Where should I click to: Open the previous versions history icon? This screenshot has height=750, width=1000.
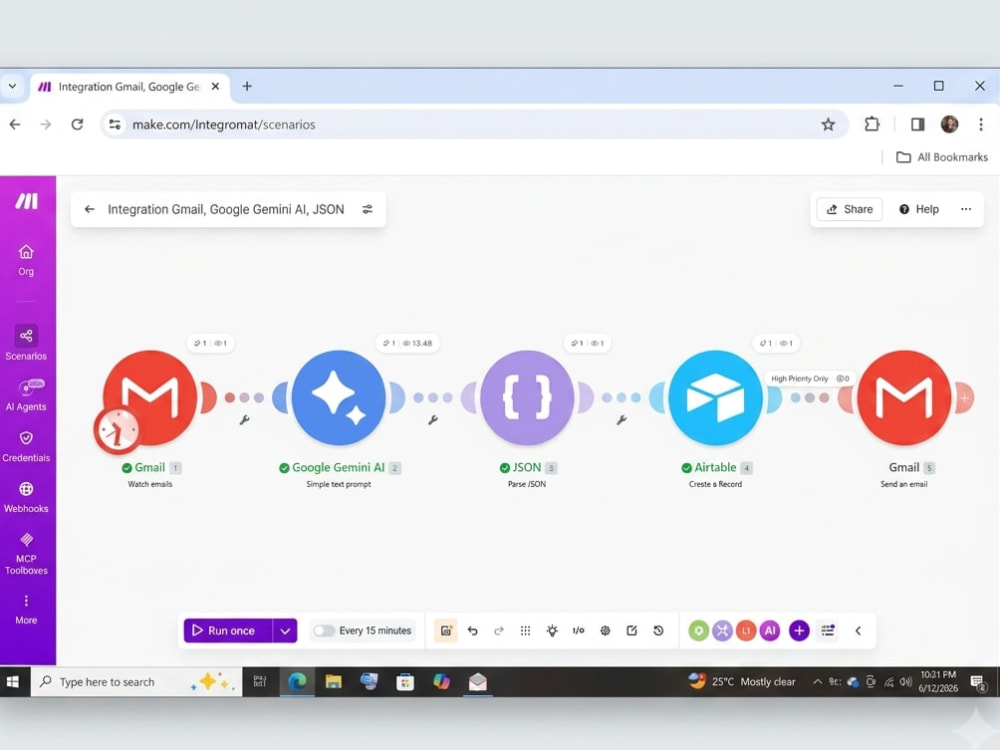pyautogui.click(x=658, y=631)
